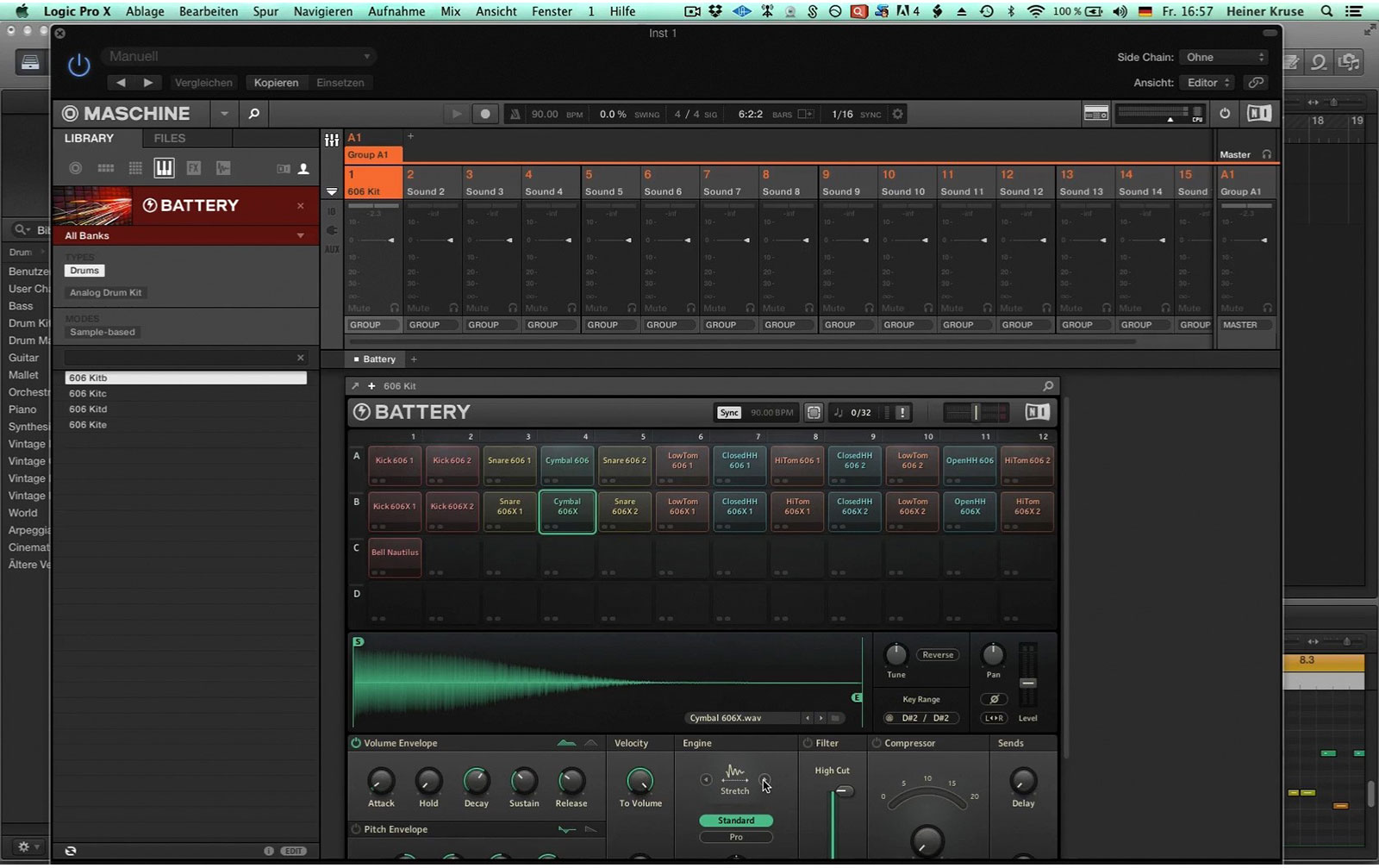Screen dimensions: 1379x868
Task: Click the link icon next to Ansicht
Action: [1256, 83]
